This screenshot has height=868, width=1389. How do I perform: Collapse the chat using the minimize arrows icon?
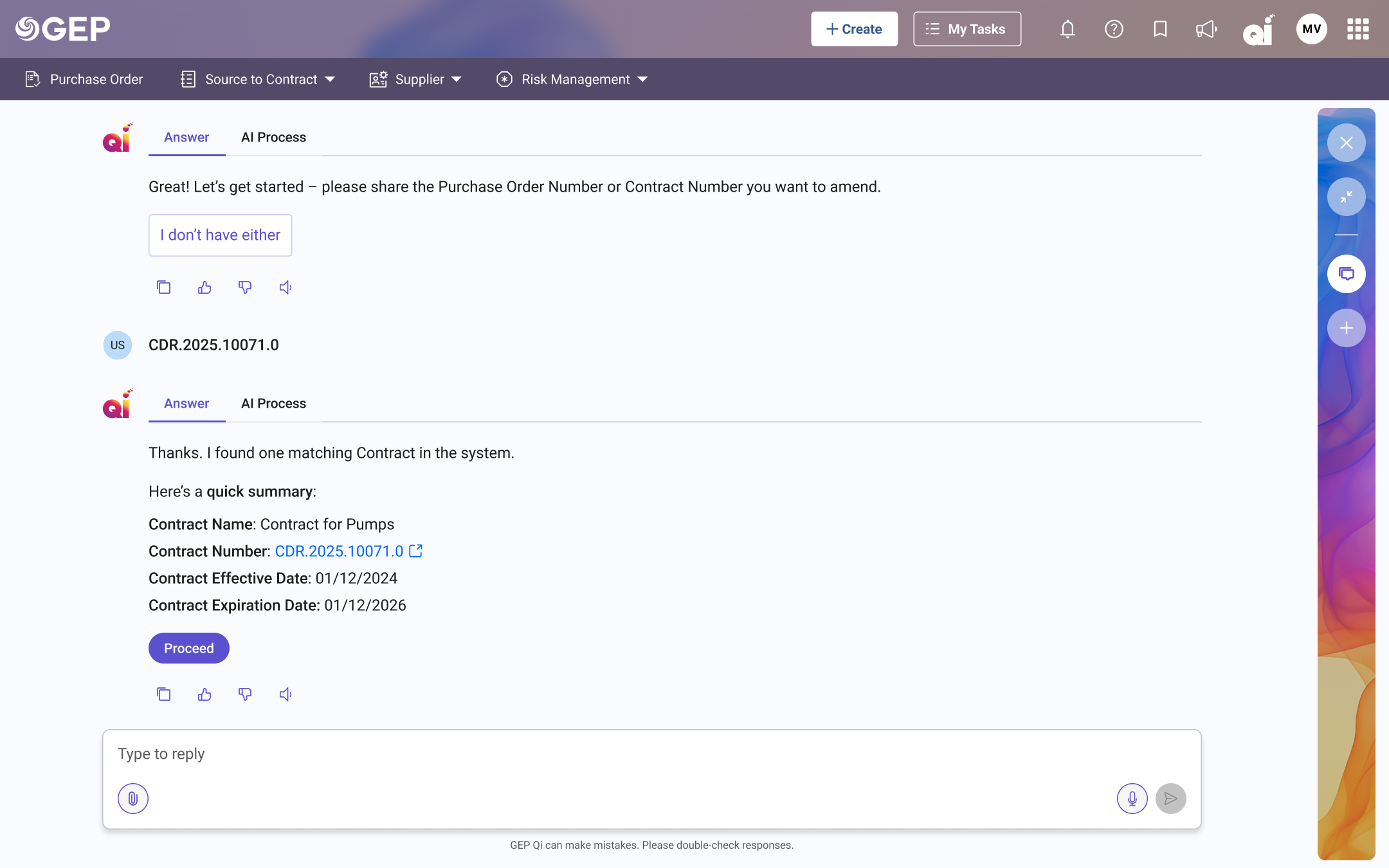[x=1347, y=197]
